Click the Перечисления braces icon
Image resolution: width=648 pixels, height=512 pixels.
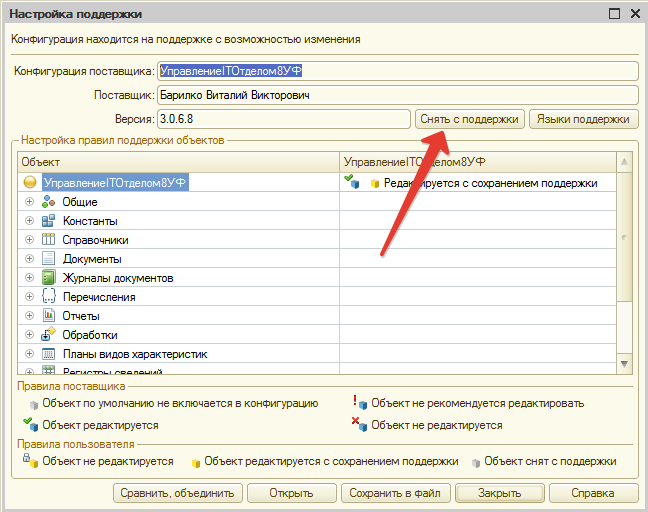(x=48, y=297)
